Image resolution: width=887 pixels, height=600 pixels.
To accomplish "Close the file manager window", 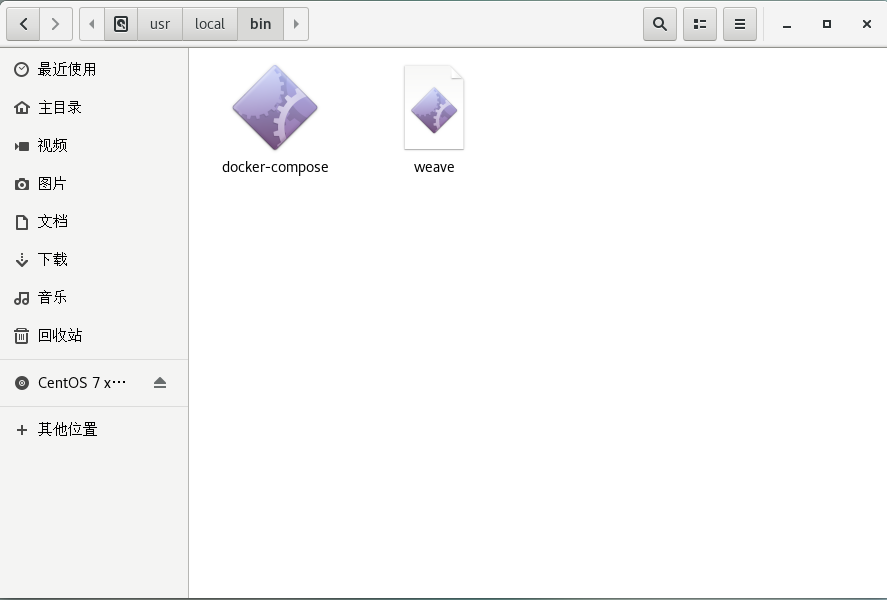I will (x=867, y=24).
